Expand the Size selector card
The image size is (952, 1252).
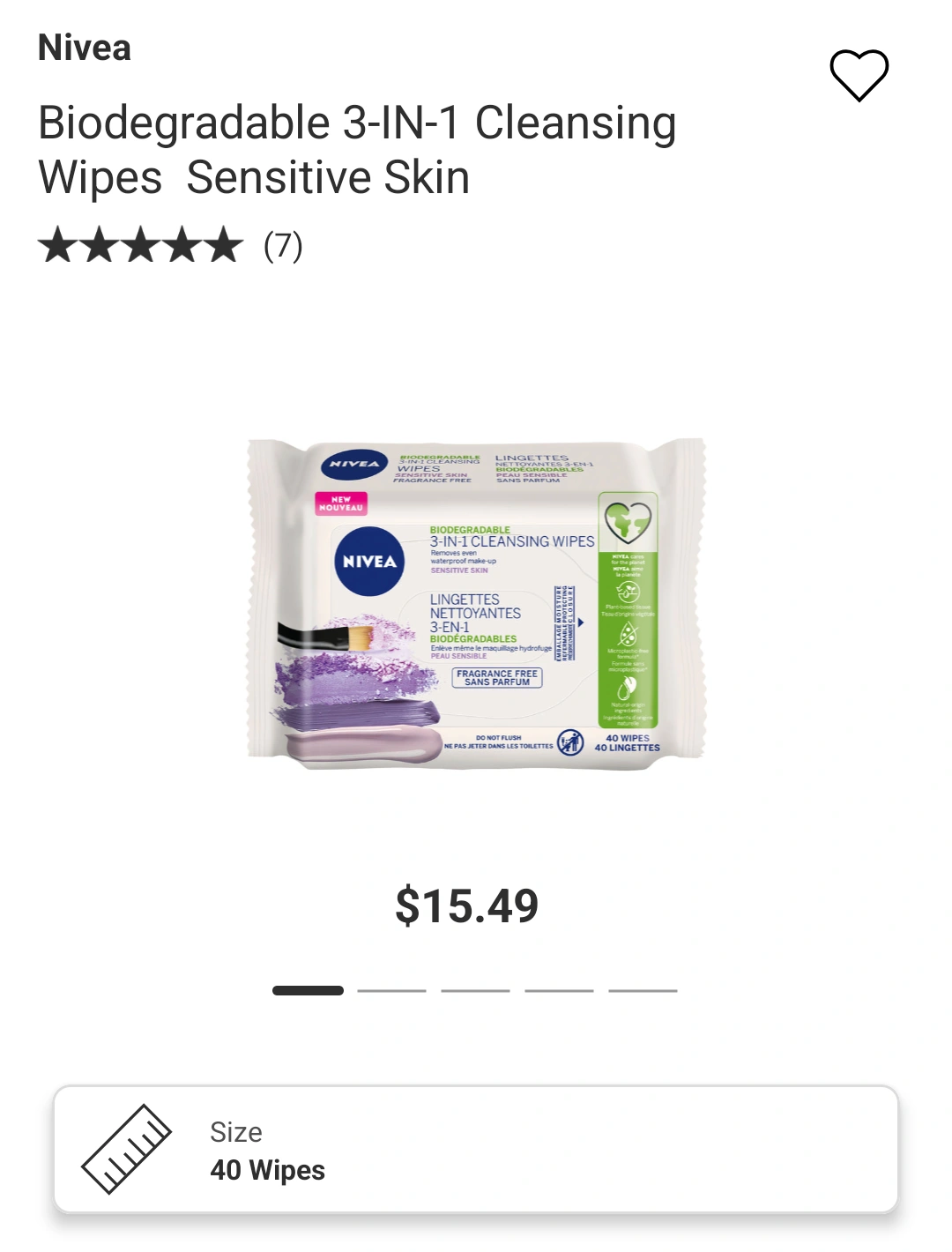(x=476, y=1150)
